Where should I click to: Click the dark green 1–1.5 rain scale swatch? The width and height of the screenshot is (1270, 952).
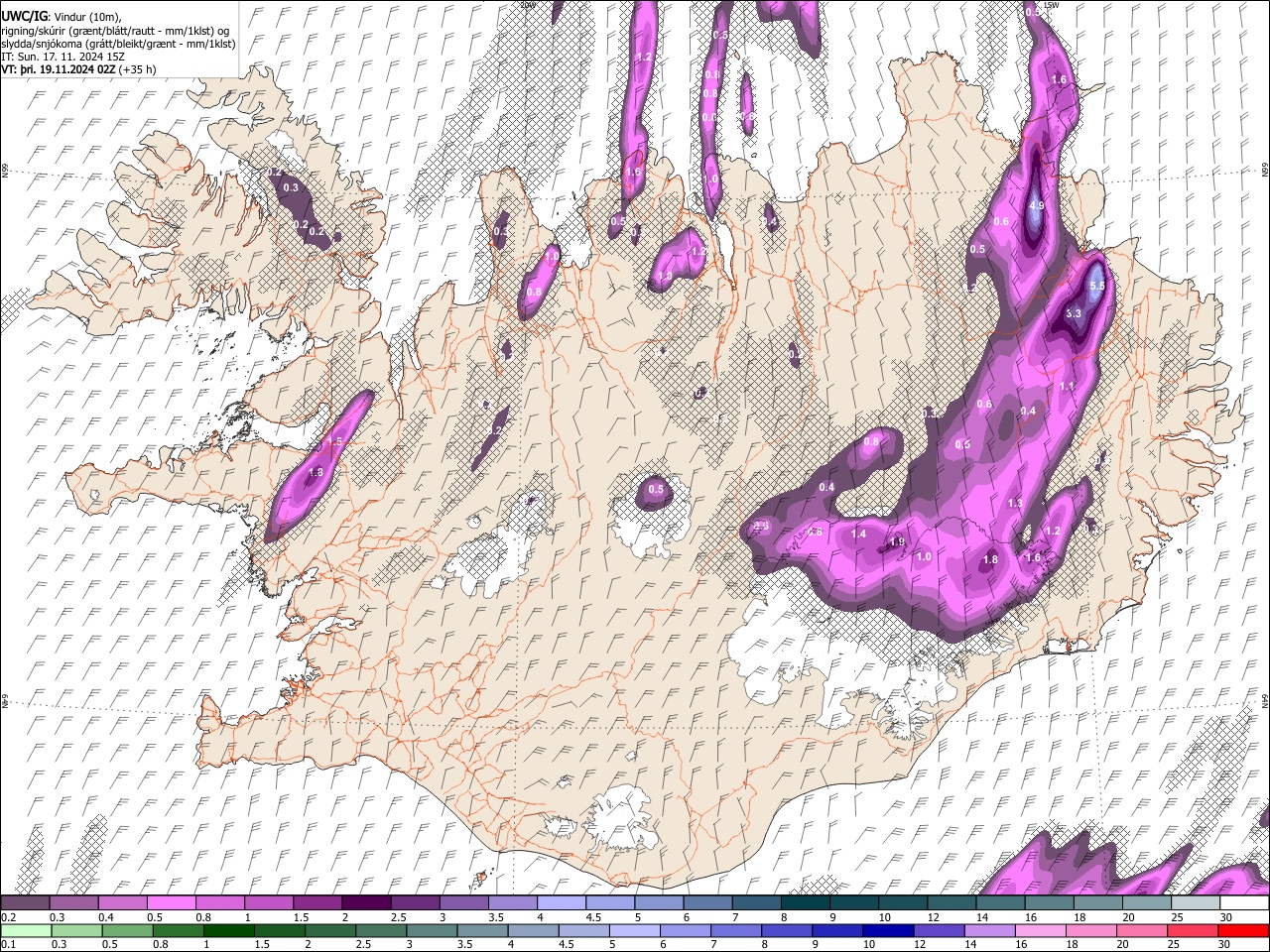(x=228, y=930)
